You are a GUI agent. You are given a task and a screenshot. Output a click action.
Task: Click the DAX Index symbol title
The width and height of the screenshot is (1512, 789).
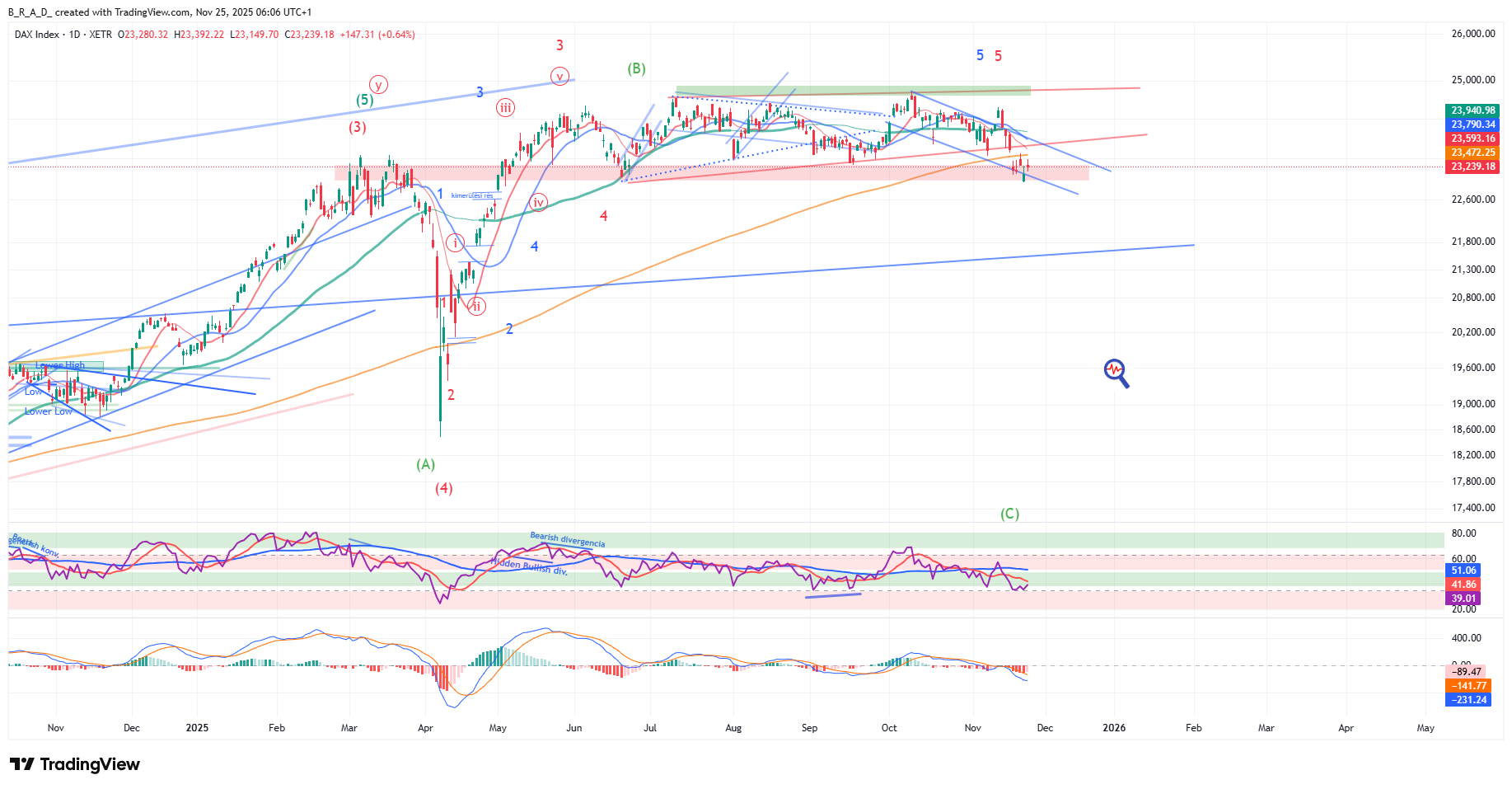coord(37,35)
